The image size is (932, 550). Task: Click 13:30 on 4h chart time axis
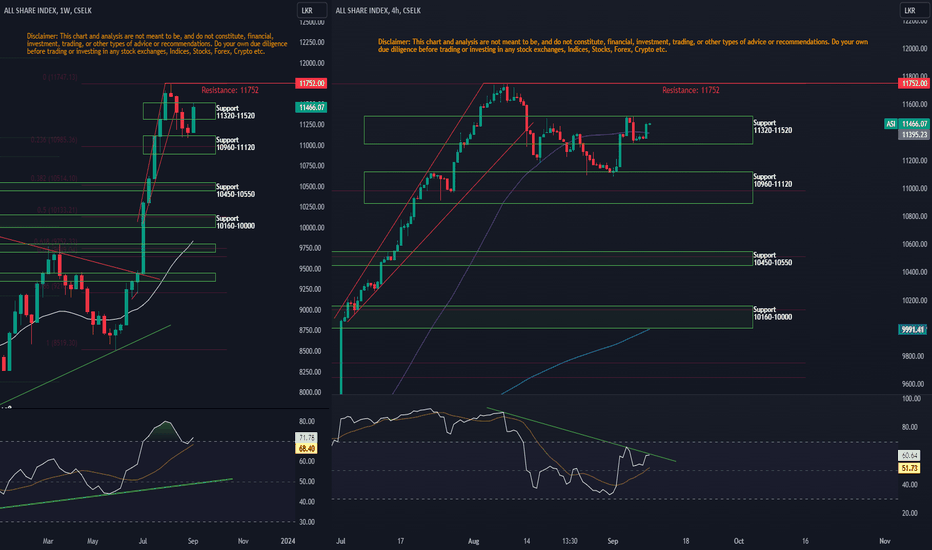tap(569, 541)
